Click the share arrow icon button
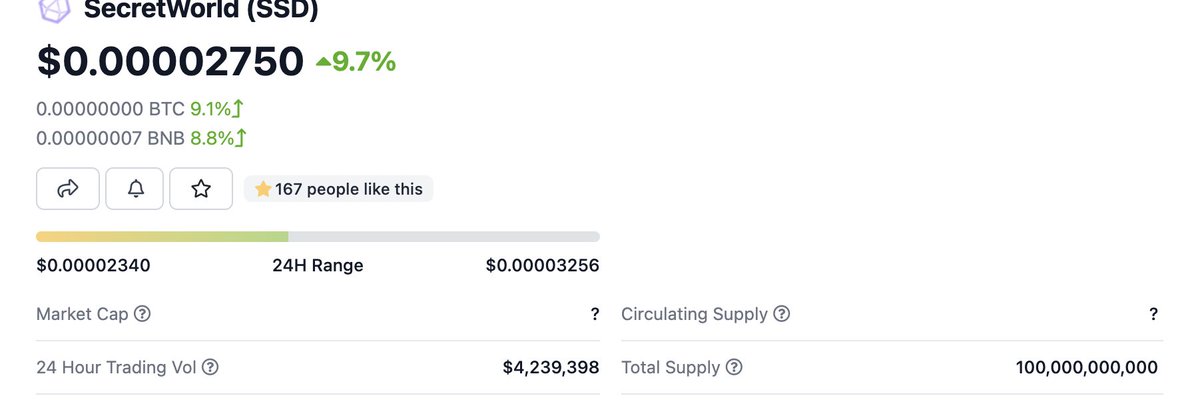The height and width of the screenshot is (416, 1200). click(x=68, y=189)
